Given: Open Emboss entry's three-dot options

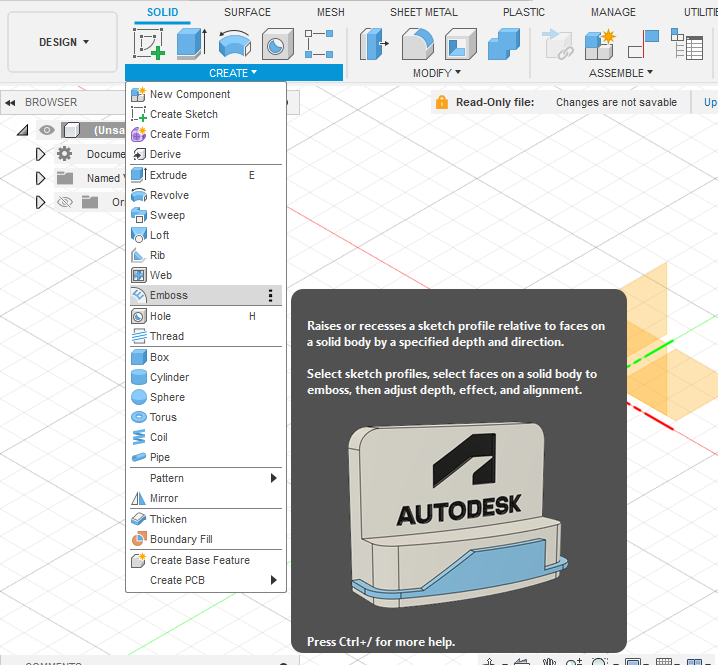Looking at the screenshot, I should [271, 295].
